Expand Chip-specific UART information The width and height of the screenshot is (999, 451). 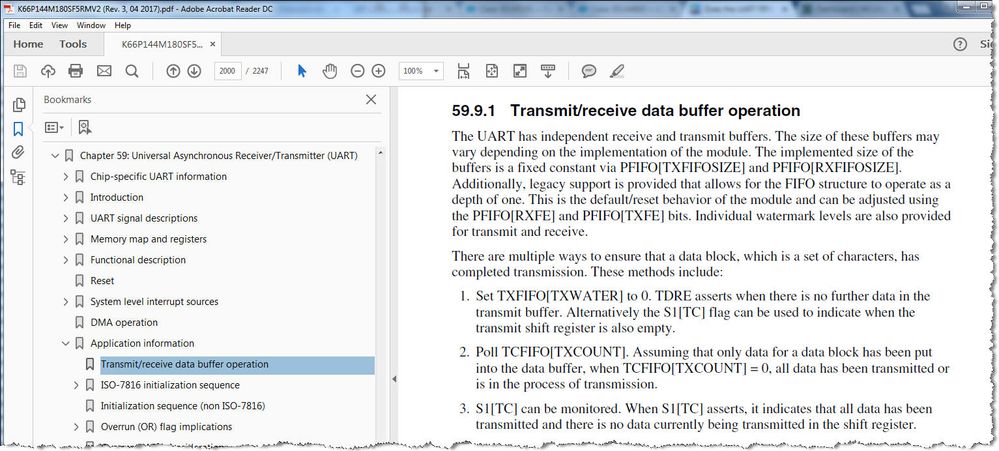[66, 176]
